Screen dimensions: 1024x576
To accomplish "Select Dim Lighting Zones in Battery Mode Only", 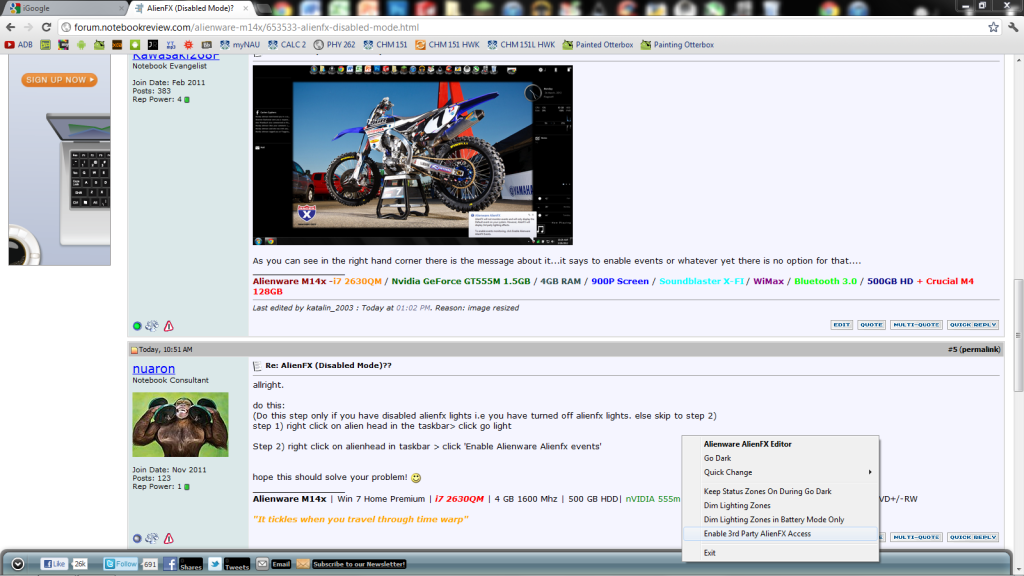I will (x=780, y=520).
